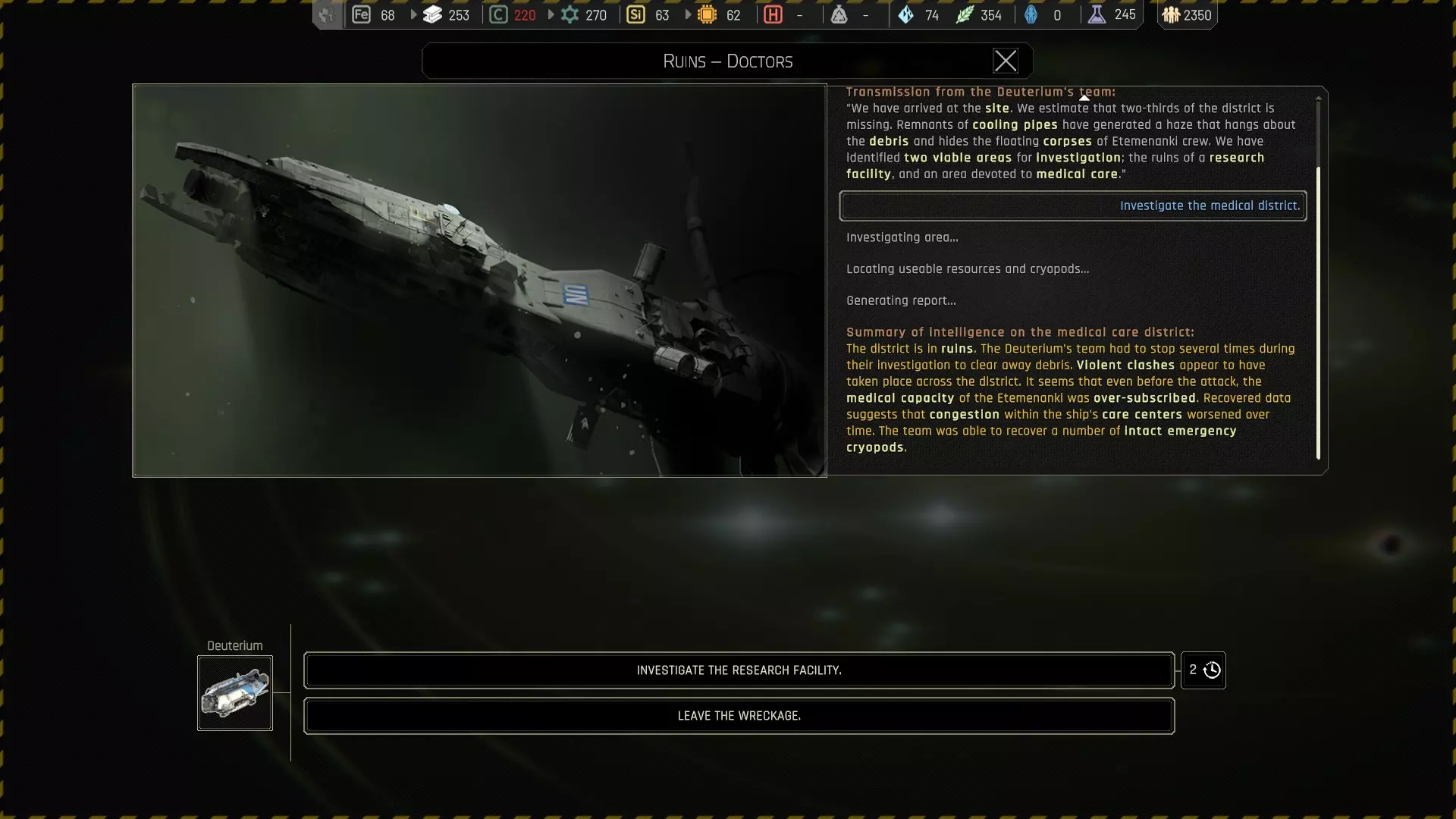The width and height of the screenshot is (1456, 819).
Task: Click the arrow between silicon and electronics
Action: 688,14
